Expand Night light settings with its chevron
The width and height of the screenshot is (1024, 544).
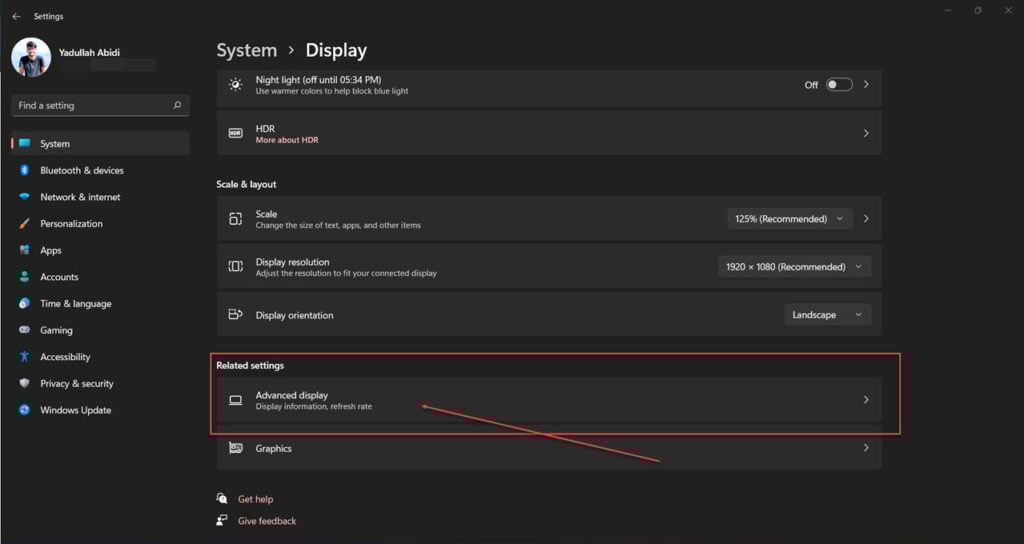click(867, 85)
